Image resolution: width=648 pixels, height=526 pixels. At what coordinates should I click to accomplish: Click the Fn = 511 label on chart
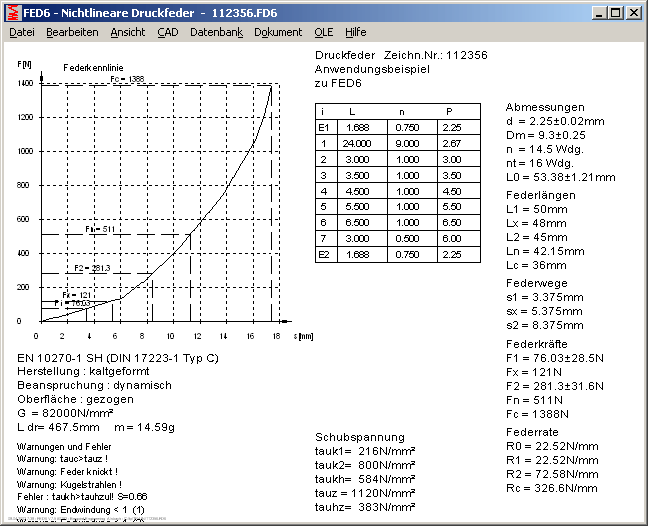[99, 229]
